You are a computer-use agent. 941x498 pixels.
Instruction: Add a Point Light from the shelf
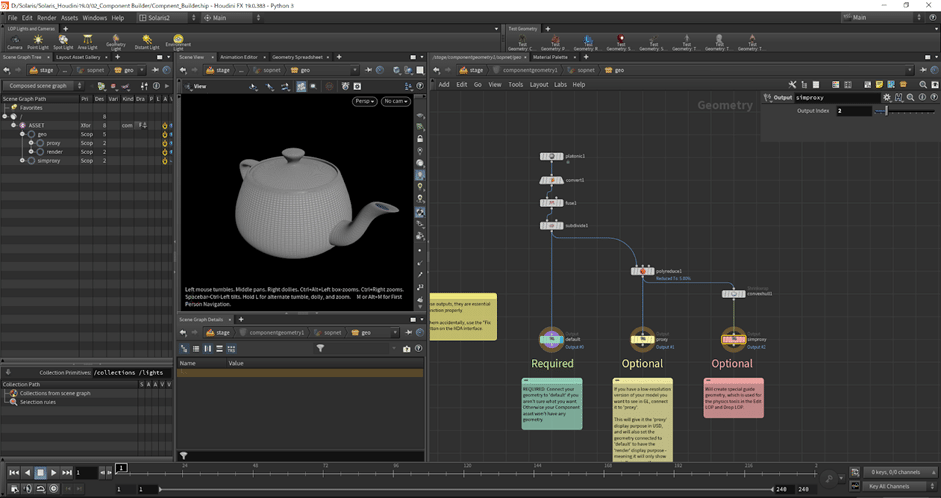(38, 41)
